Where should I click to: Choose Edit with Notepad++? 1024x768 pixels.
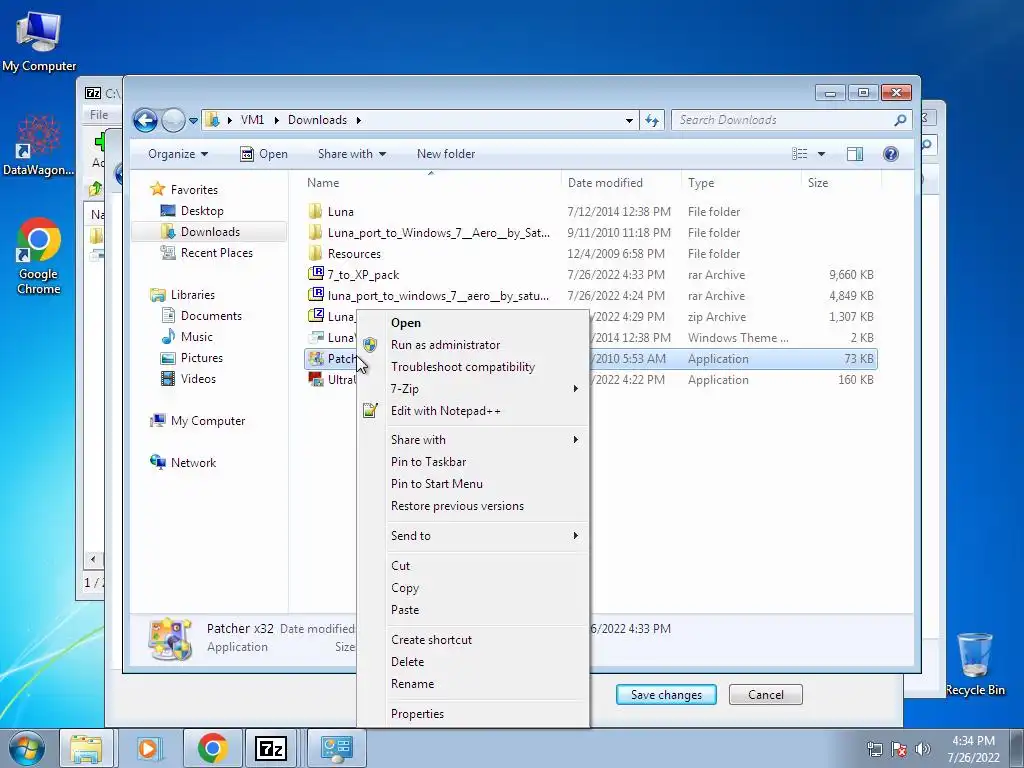pyautogui.click(x=473, y=411)
